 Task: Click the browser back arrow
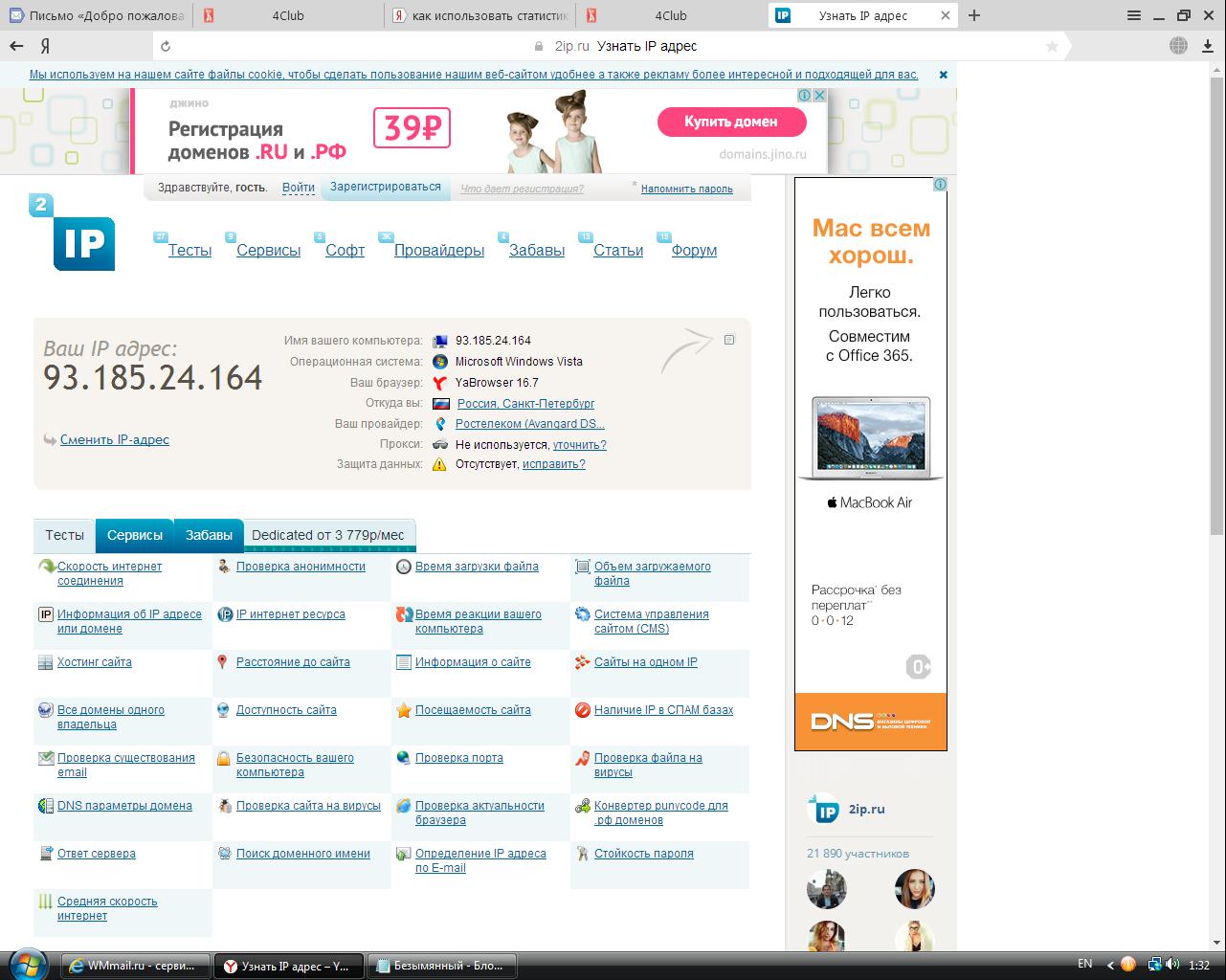[x=16, y=46]
